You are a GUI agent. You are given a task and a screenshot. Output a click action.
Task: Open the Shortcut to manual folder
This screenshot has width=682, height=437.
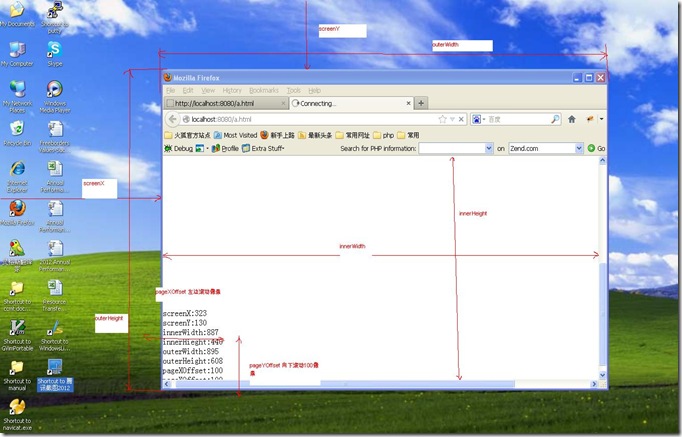pyautogui.click(x=17, y=375)
